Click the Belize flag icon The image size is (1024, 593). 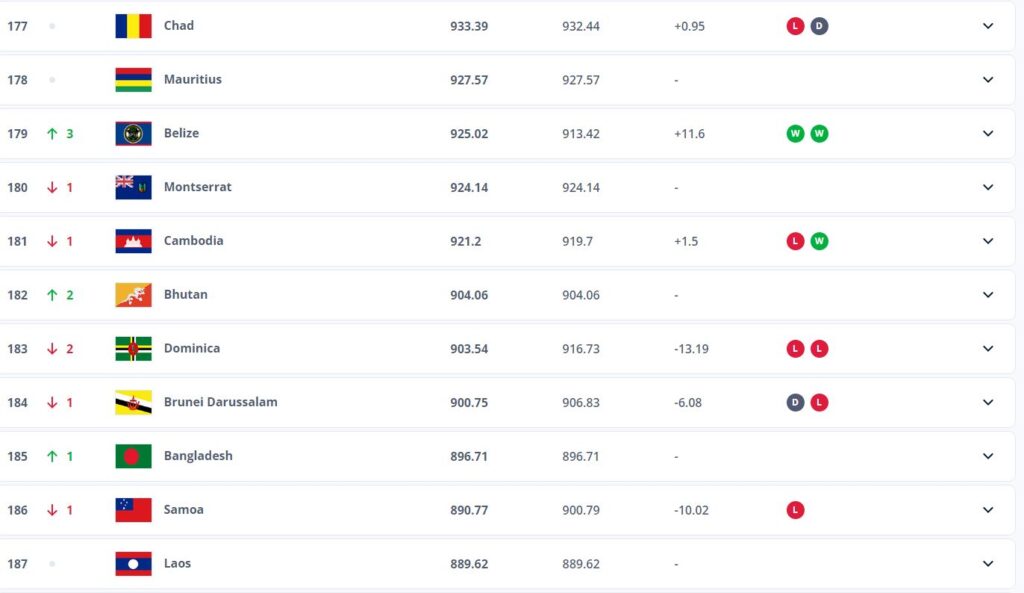[x=133, y=134]
